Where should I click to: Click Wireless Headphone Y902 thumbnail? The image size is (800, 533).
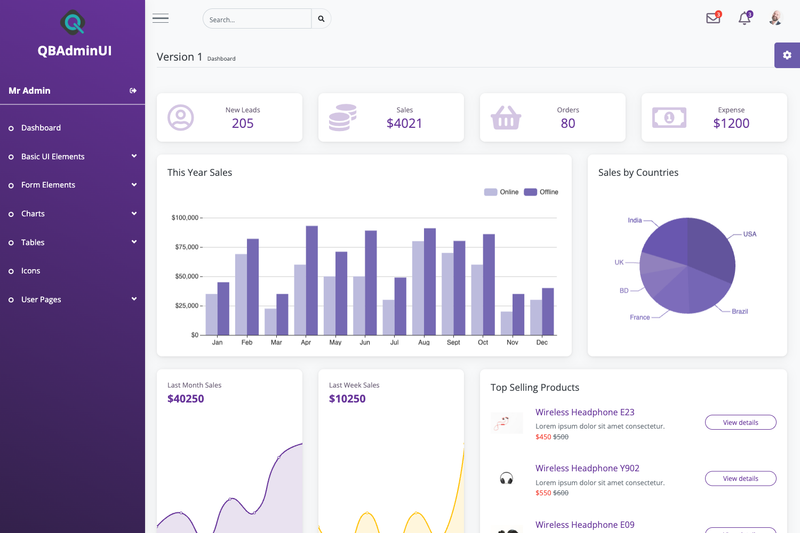(506, 478)
